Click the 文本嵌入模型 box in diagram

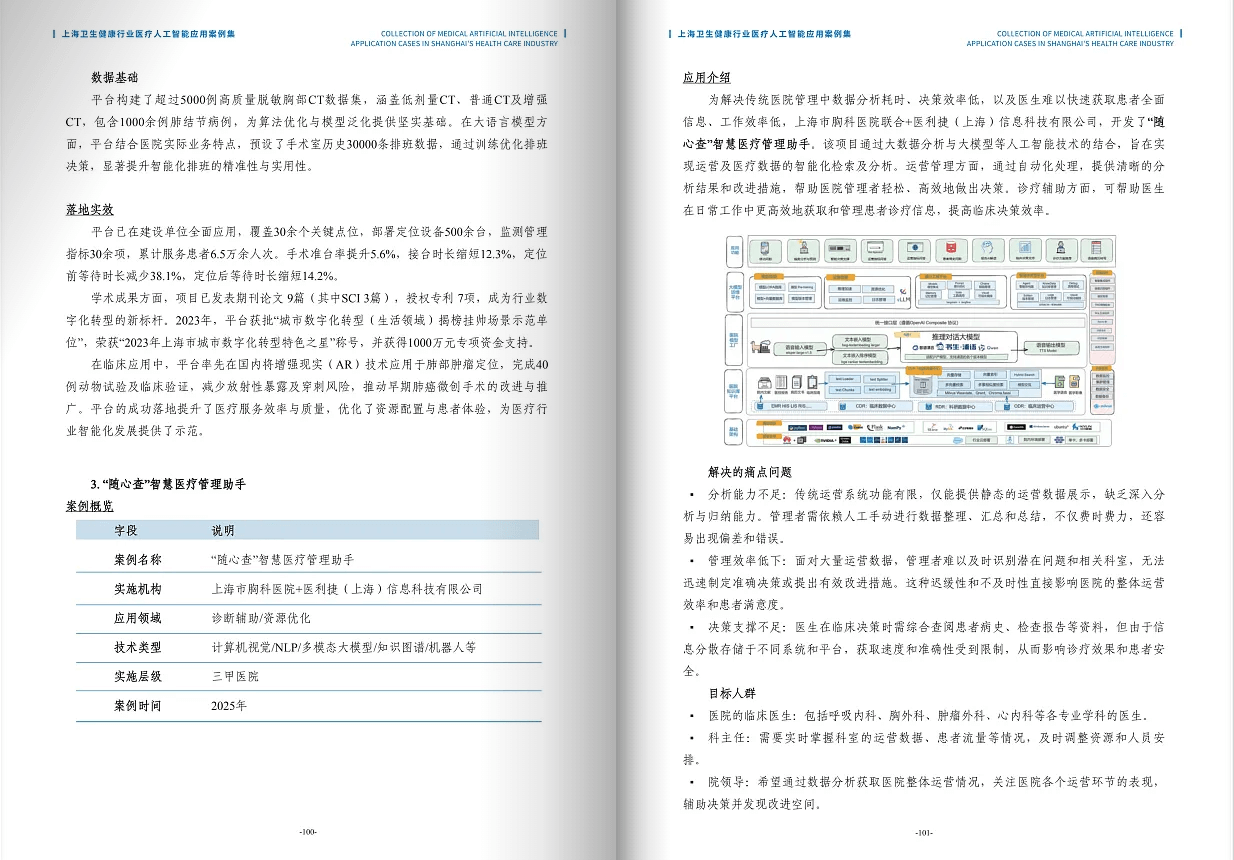860,342
